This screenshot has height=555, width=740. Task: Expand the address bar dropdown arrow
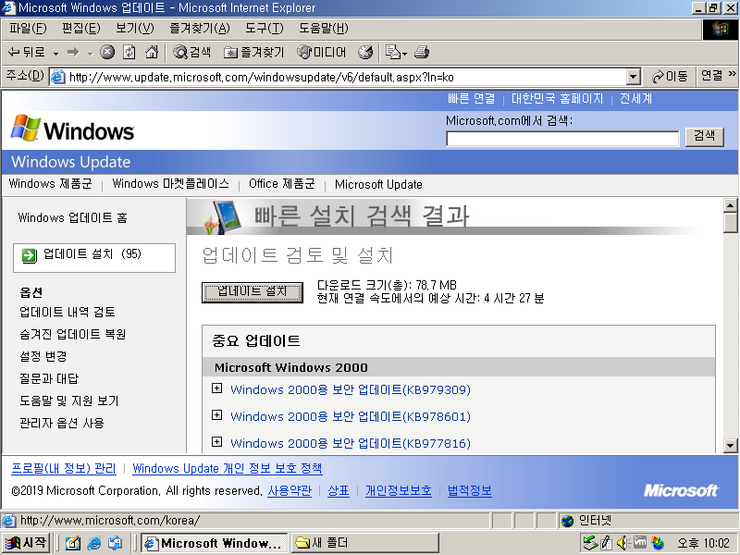coord(633,77)
